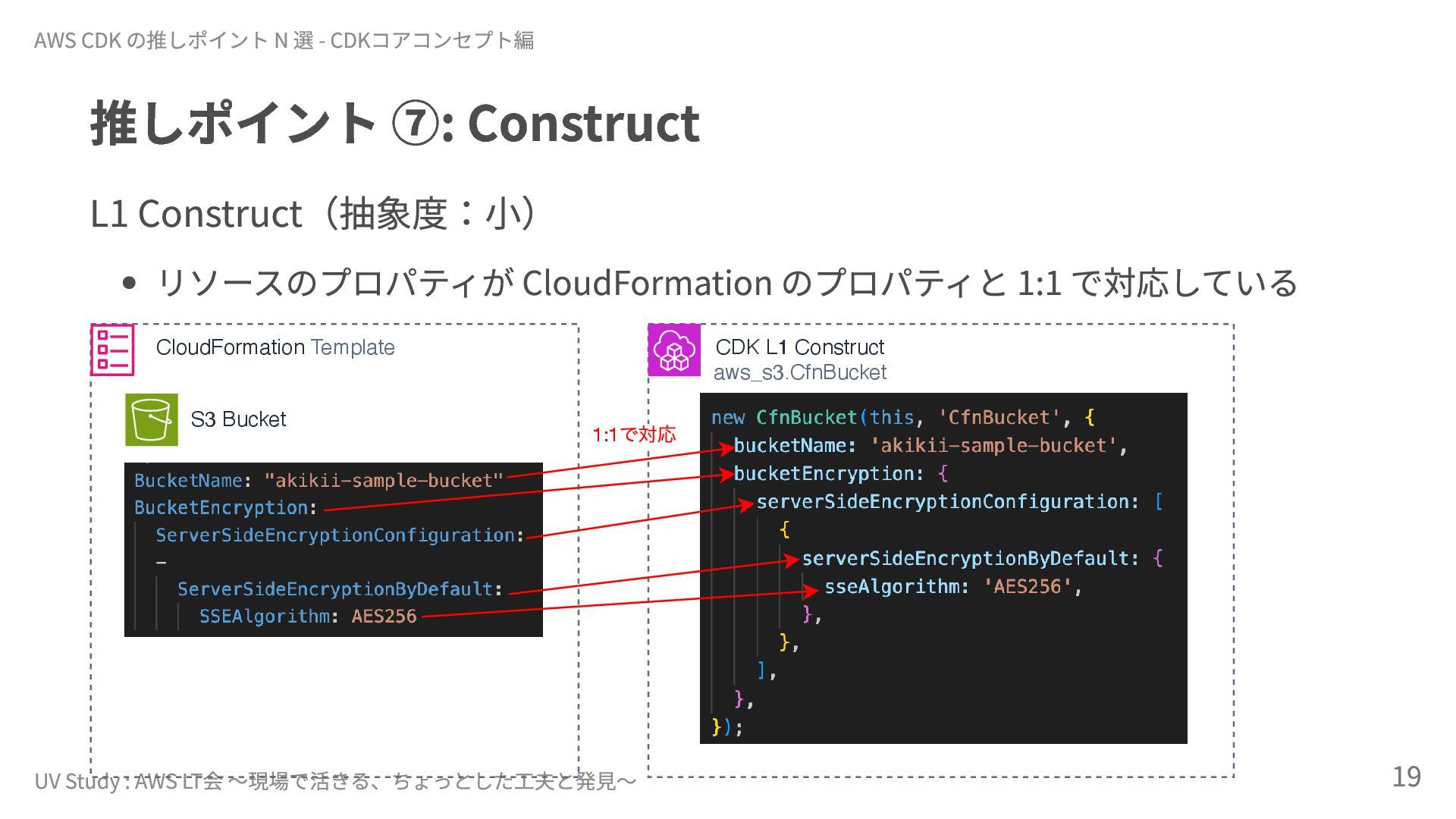Click the CloudFormation Template icon
1456x819 pixels.
pyautogui.click(x=112, y=350)
